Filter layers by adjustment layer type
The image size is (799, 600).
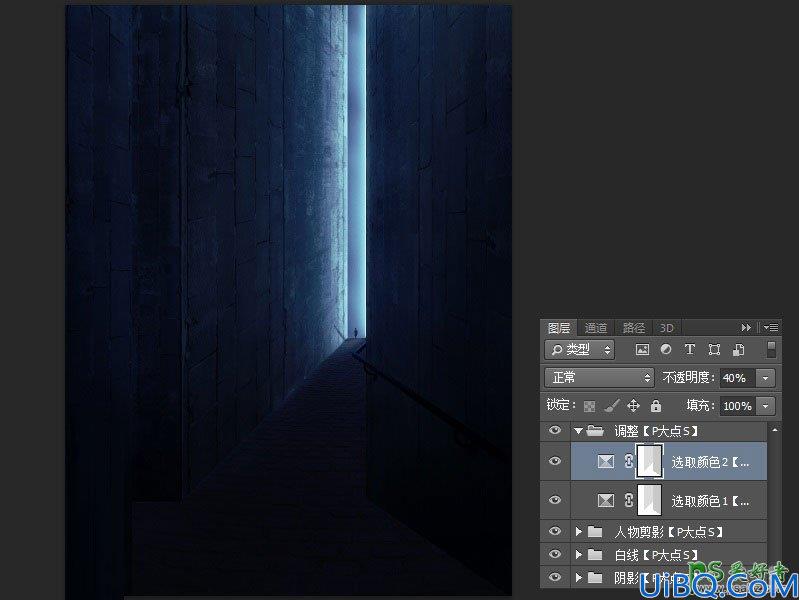coord(666,350)
